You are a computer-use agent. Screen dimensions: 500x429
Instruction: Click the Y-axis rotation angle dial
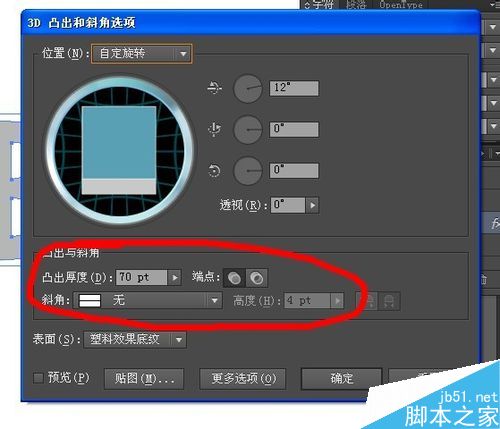(x=248, y=129)
